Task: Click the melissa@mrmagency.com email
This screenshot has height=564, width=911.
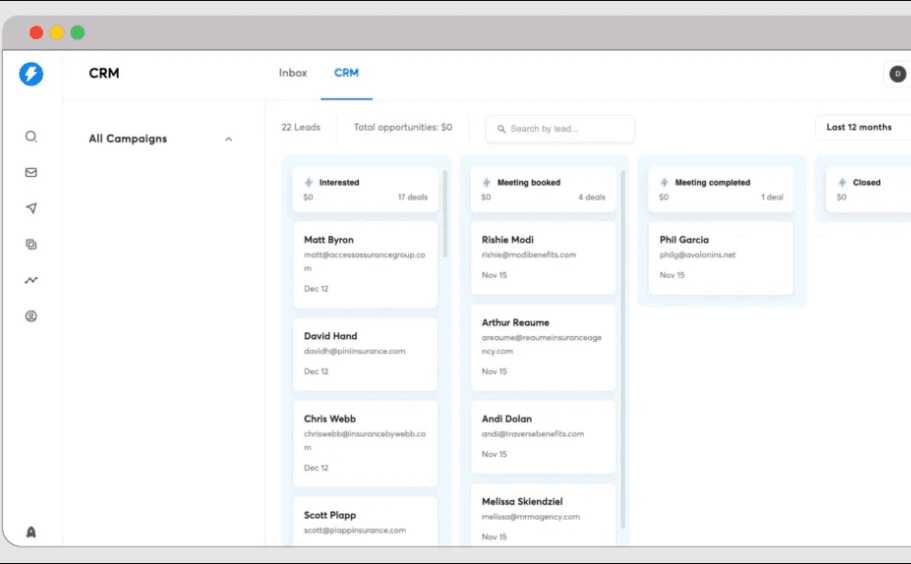Action: (x=530, y=517)
